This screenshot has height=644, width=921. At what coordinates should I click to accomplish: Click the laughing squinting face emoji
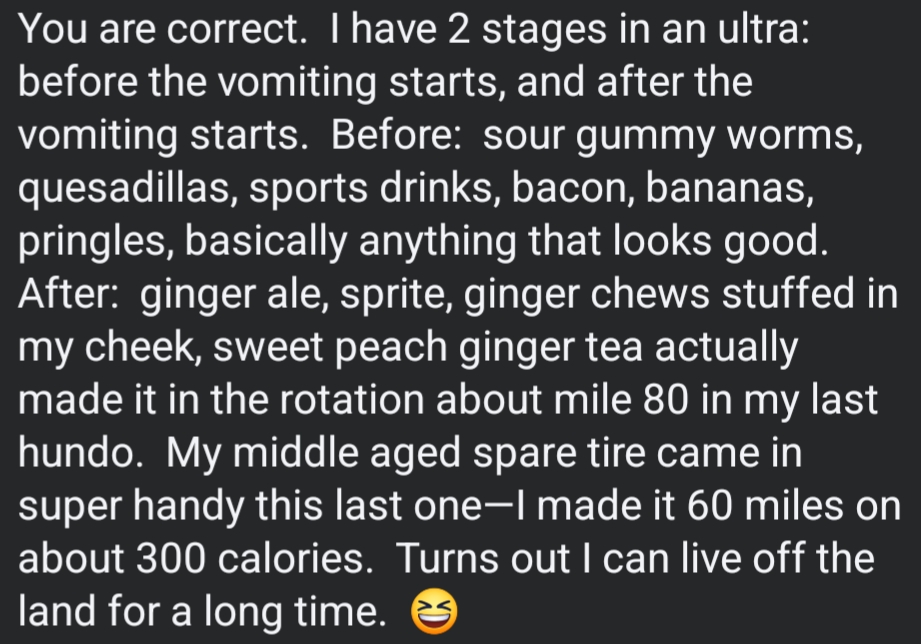coord(432,609)
